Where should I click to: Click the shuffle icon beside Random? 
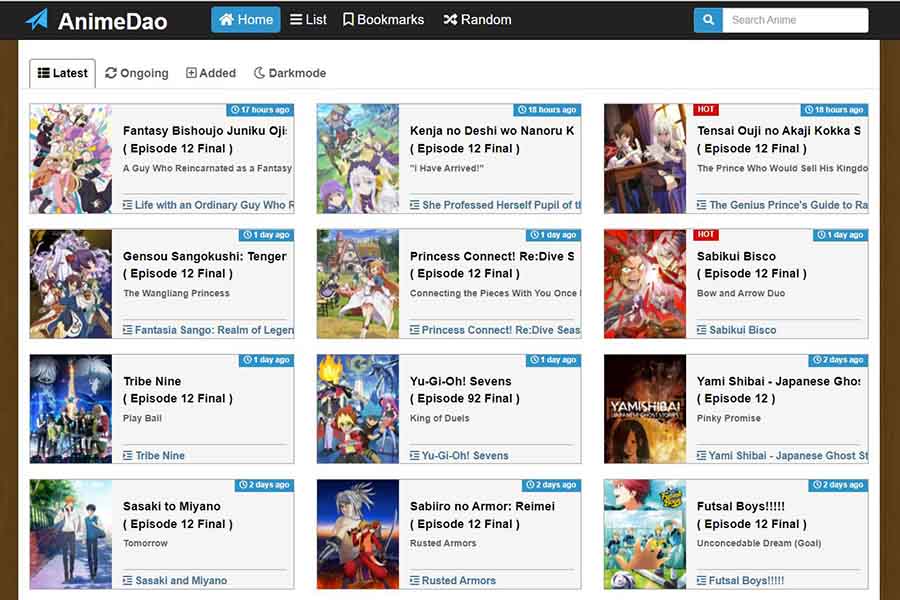click(x=450, y=20)
